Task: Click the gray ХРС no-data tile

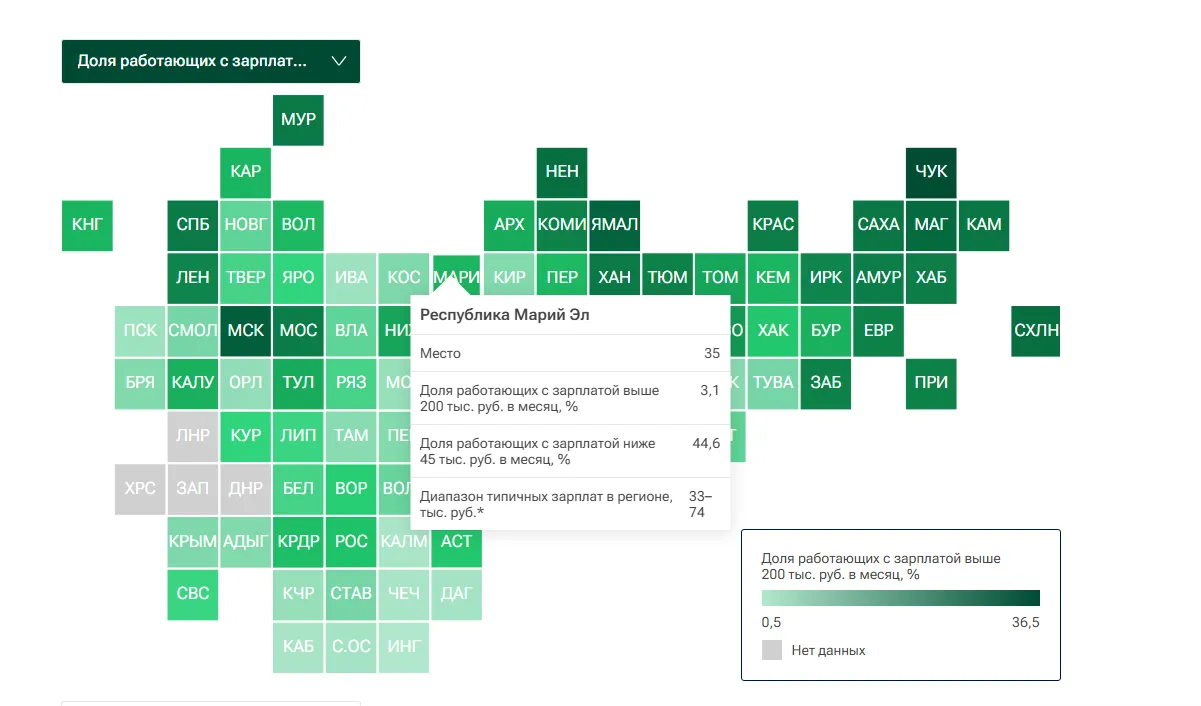Action: (x=140, y=489)
